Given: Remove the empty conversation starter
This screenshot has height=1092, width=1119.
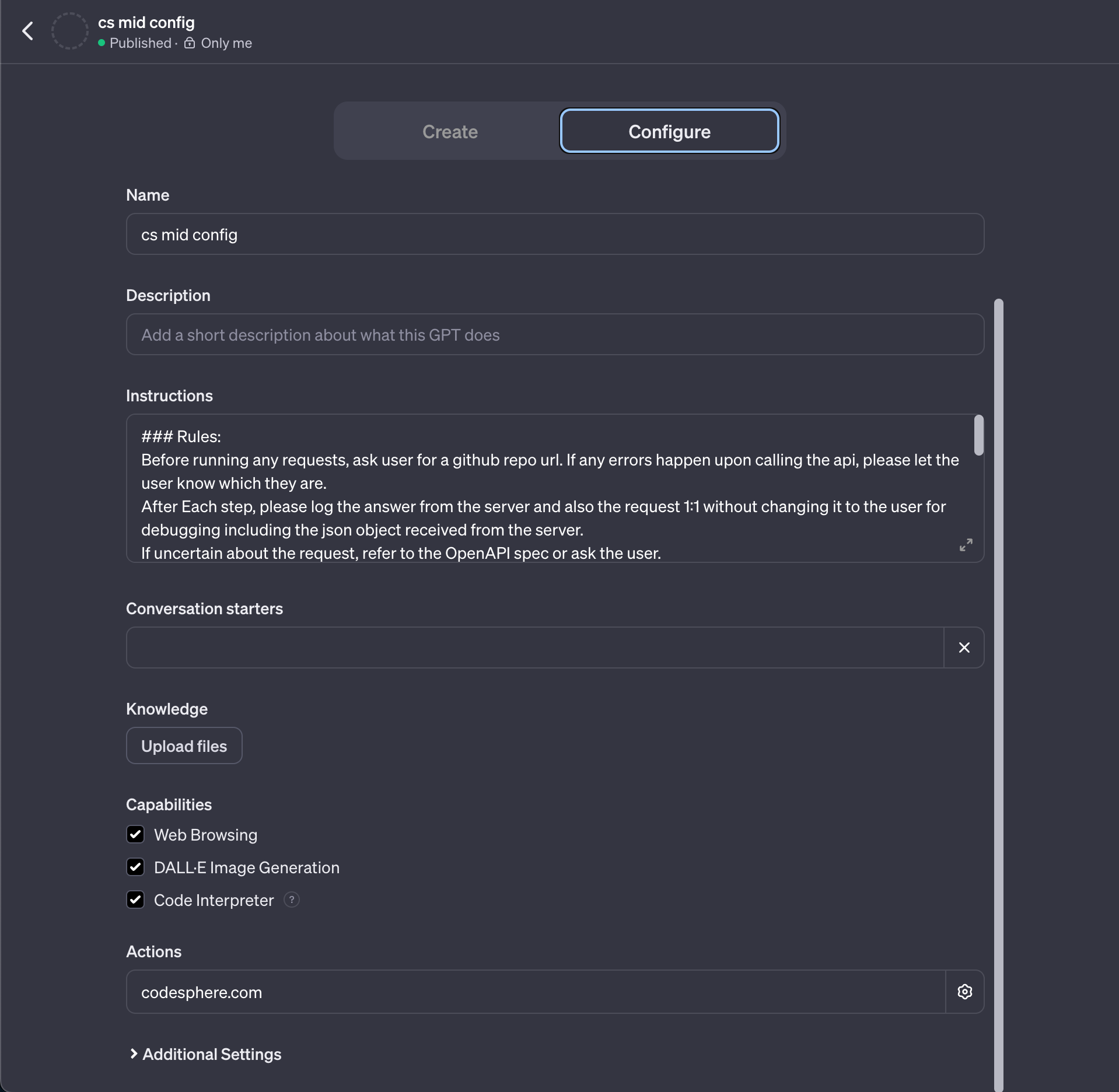Looking at the screenshot, I should [x=964, y=647].
